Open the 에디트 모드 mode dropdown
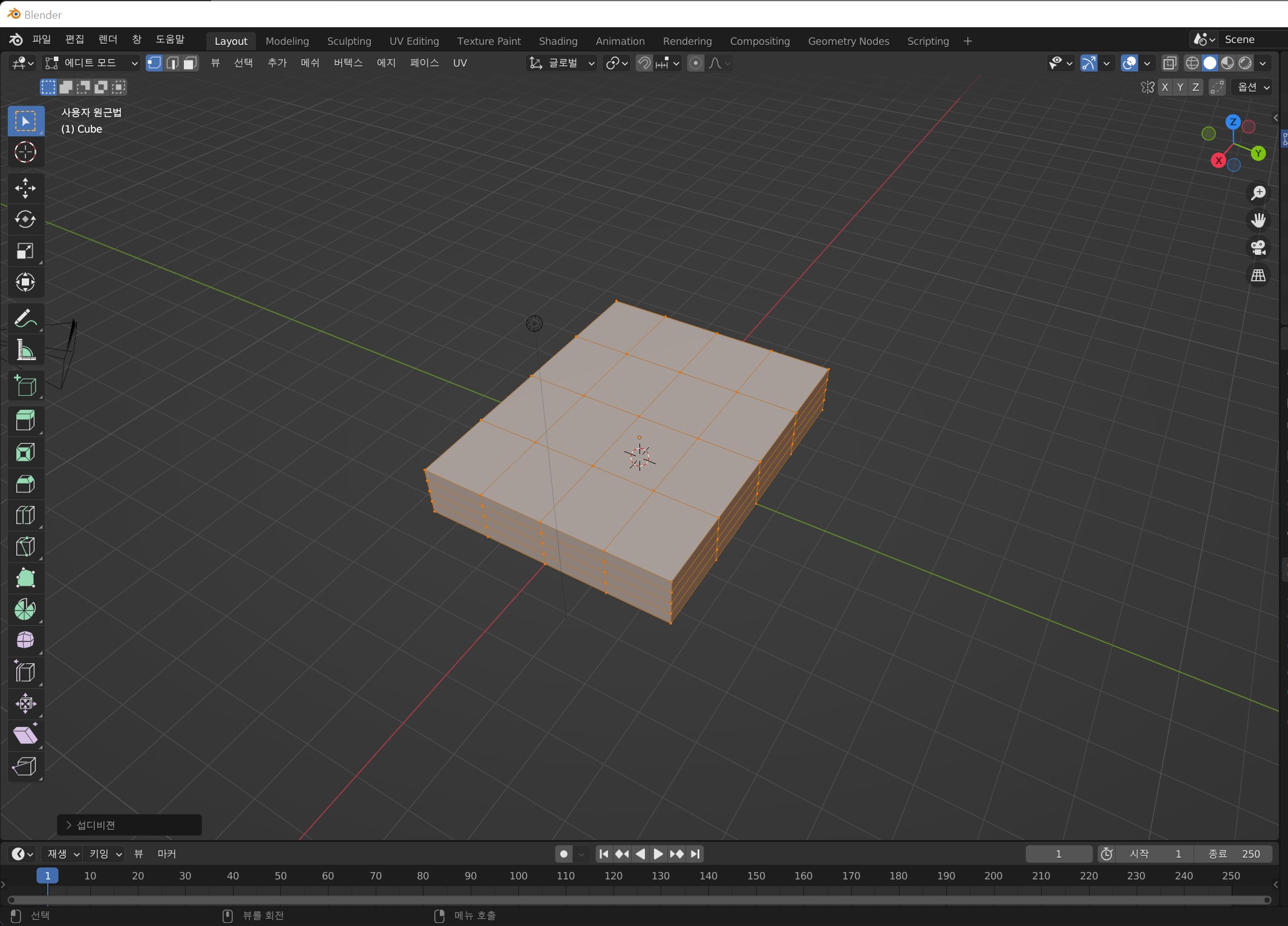This screenshot has height=926, width=1288. (92, 63)
